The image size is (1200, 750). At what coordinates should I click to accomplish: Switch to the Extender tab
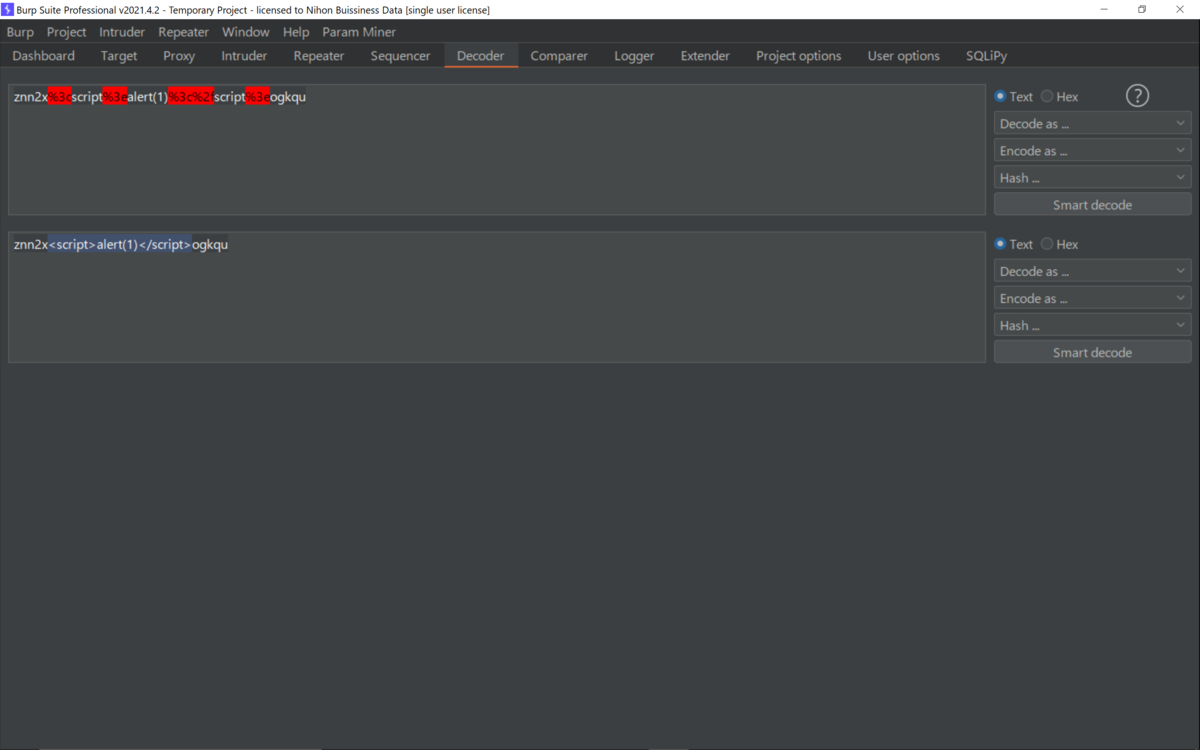pyautogui.click(x=705, y=56)
